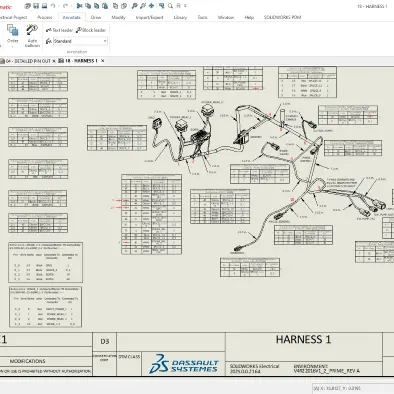Image resolution: width=394 pixels, height=394 pixels.
Task: Click the Text leader button
Action: tap(59, 30)
